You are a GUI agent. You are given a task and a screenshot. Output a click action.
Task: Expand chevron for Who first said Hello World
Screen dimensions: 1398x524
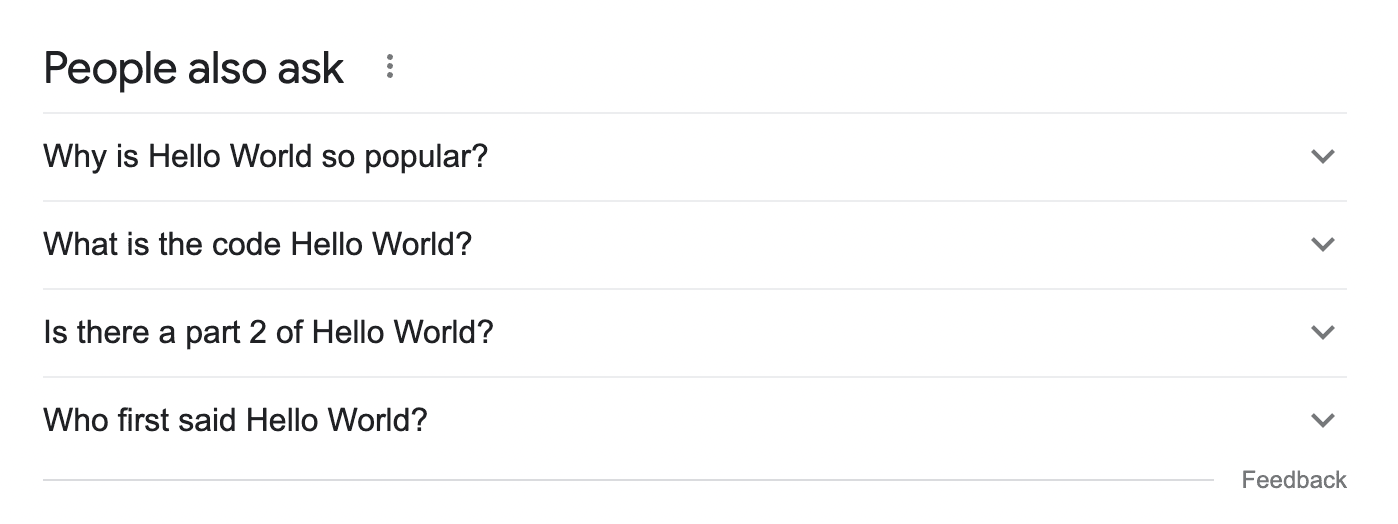pyautogui.click(x=1322, y=421)
